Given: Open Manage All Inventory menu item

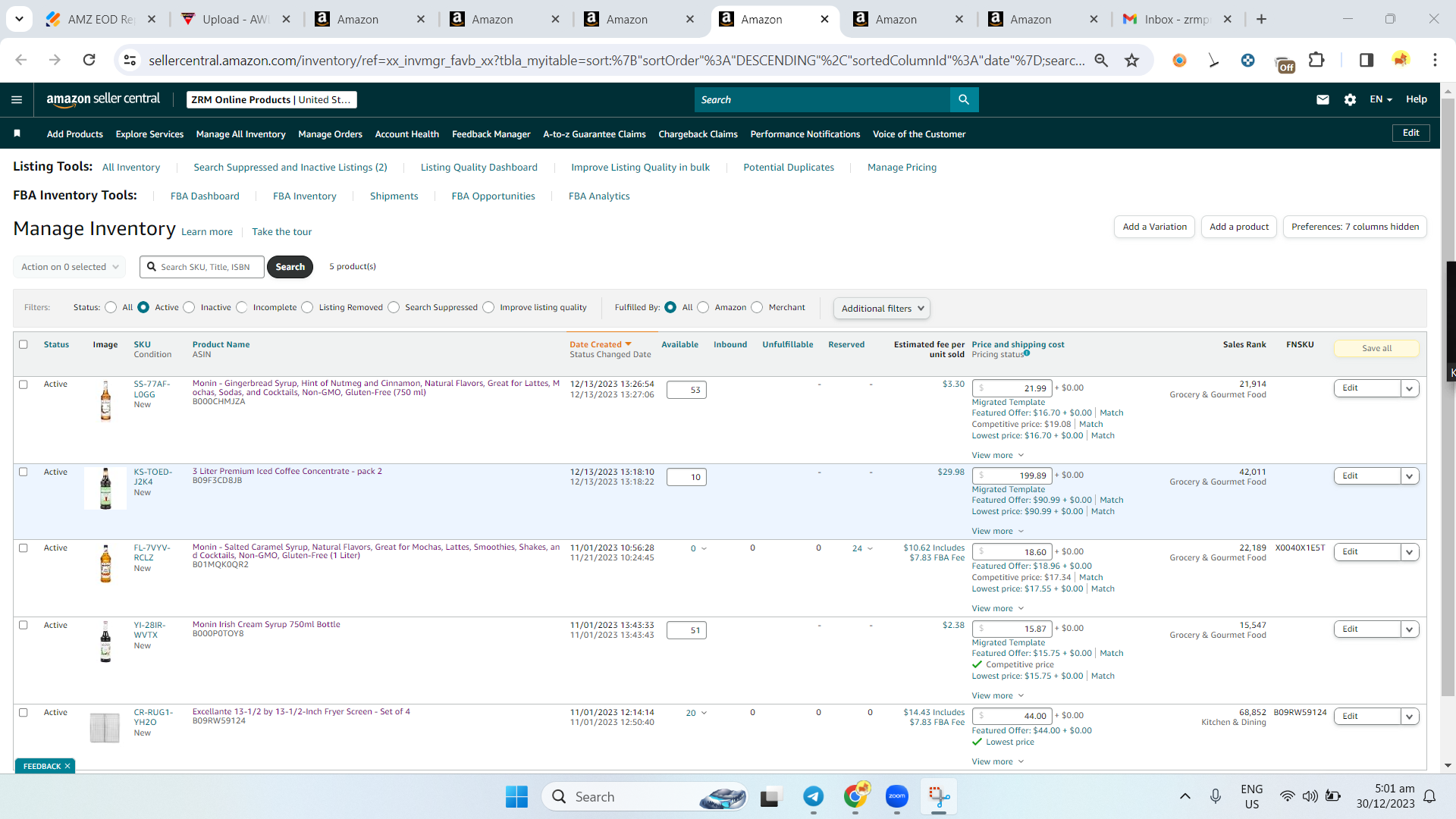Looking at the screenshot, I should [240, 134].
